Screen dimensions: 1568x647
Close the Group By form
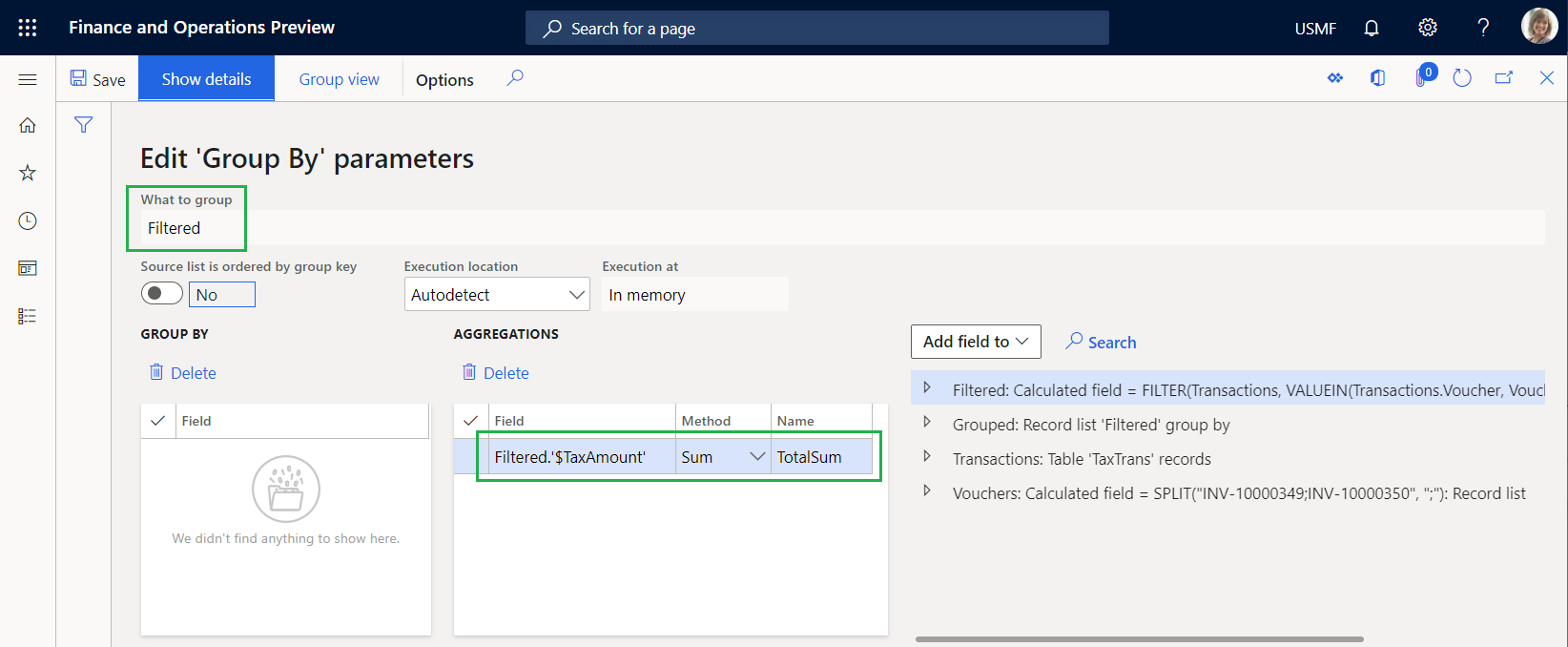tap(1547, 78)
